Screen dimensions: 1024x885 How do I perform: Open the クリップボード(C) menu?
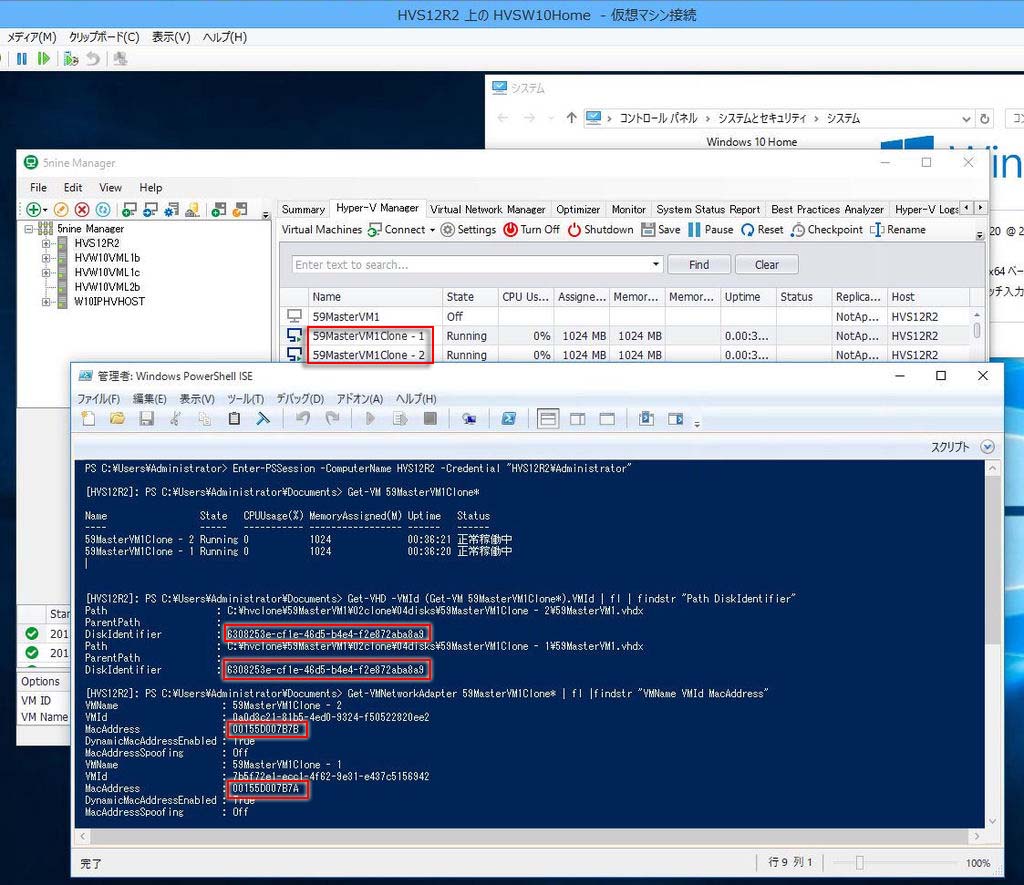104,37
